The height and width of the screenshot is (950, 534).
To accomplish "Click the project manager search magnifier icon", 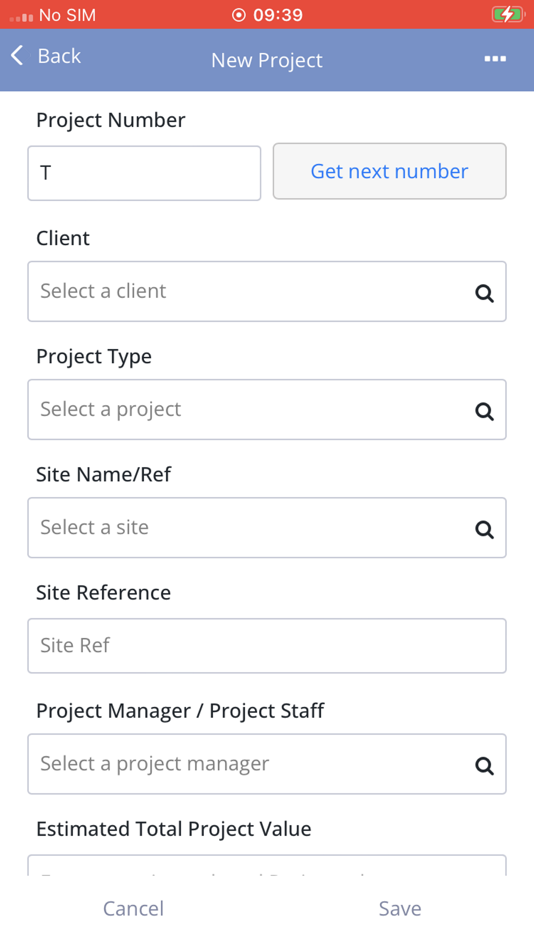I will coord(484,766).
